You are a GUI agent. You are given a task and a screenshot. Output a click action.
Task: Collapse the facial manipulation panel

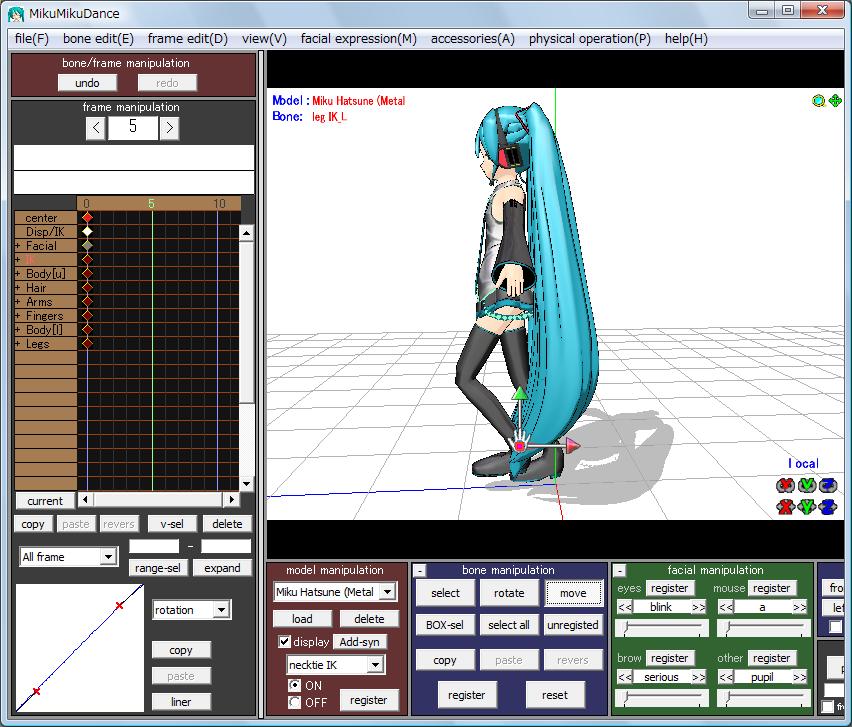coord(619,571)
